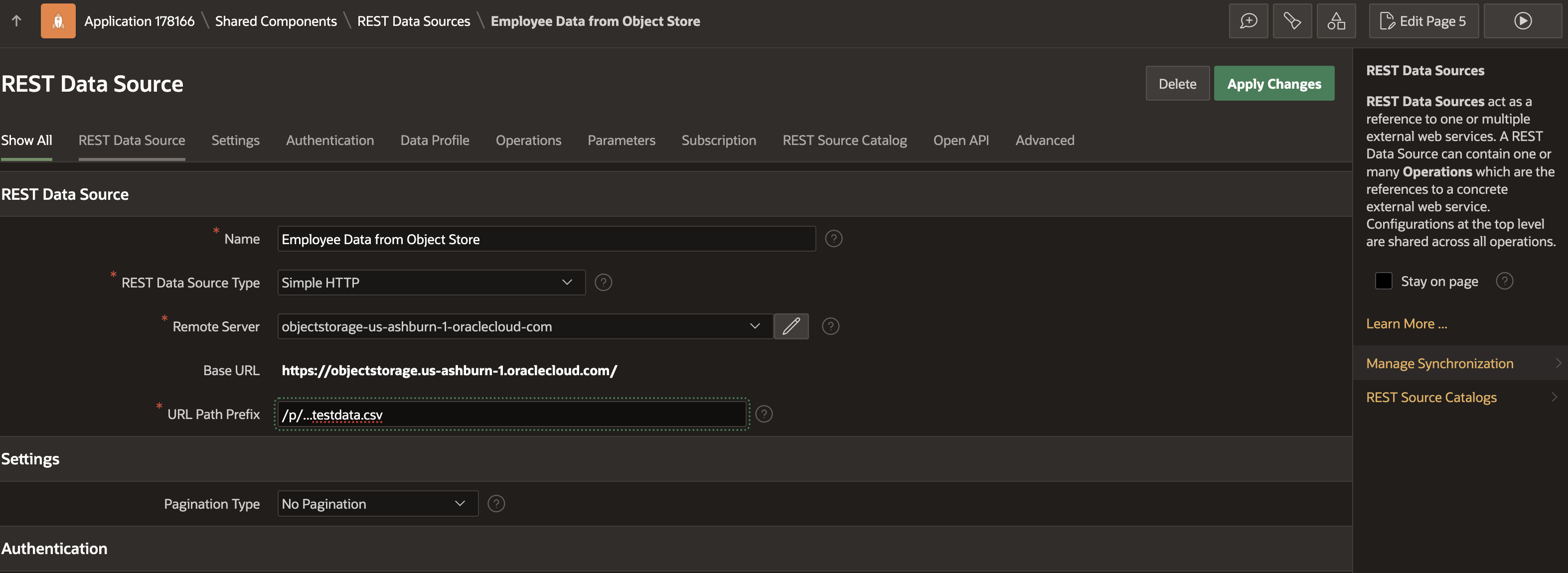1568x573 pixels.
Task: Open the REST Data Source Type dropdown
Action: 431,283
